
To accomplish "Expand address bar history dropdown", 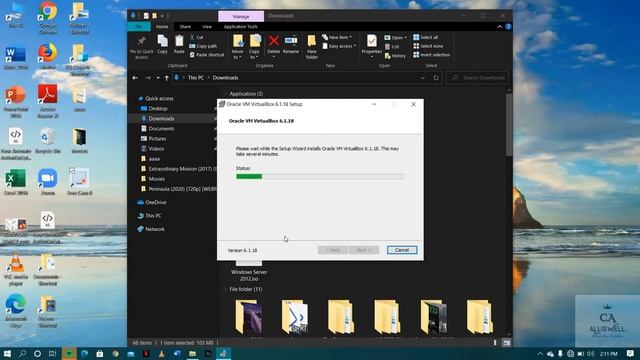I will coord(423,78).
